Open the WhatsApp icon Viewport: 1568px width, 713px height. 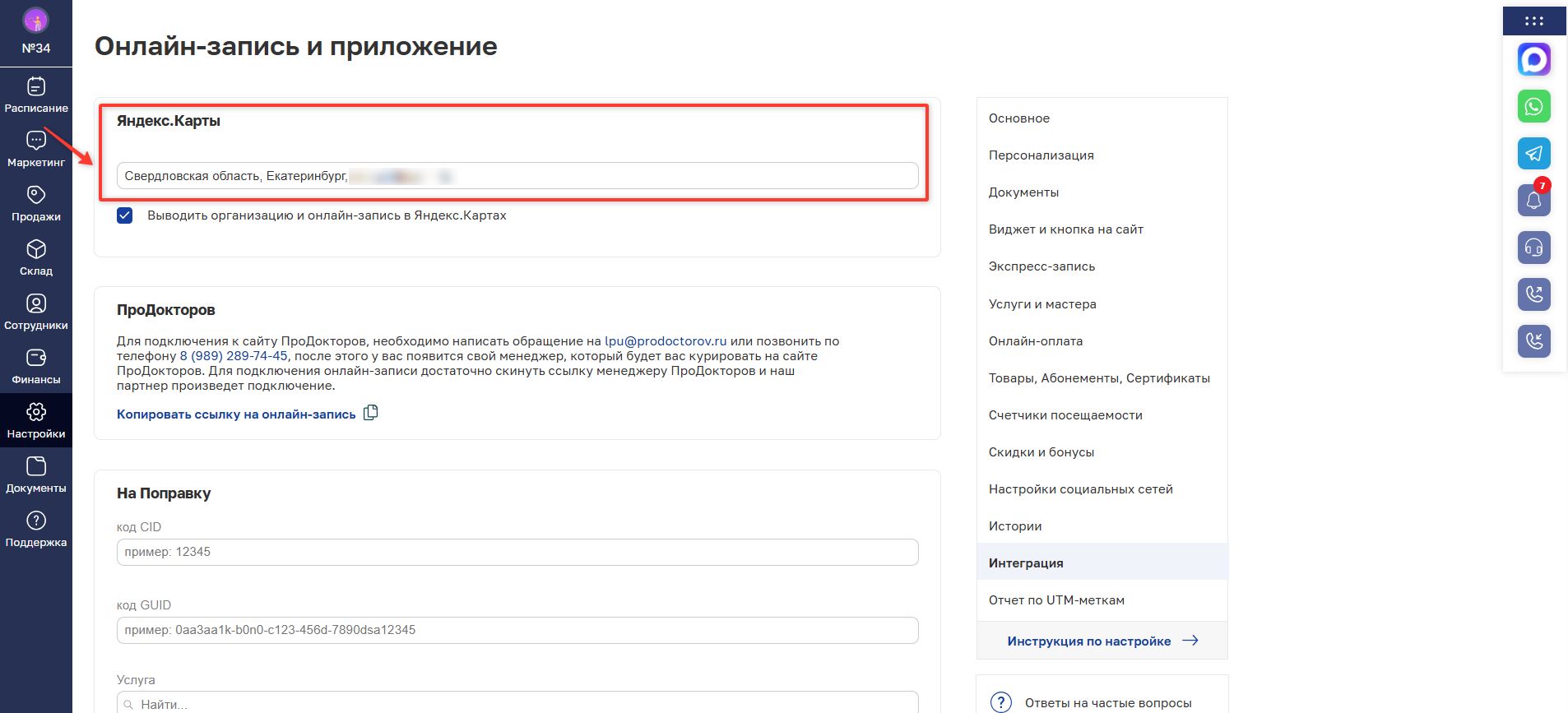[x=1534, y=106]
